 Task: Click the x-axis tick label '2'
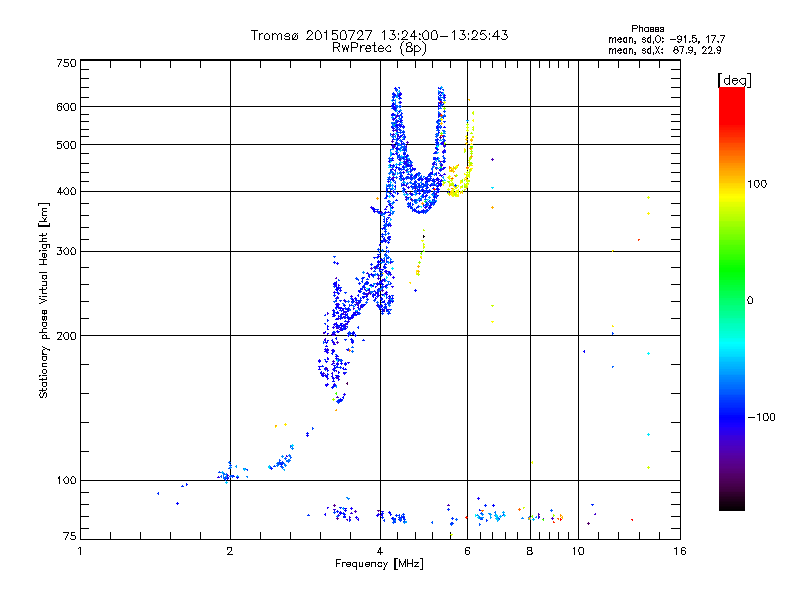click(230, 551)
